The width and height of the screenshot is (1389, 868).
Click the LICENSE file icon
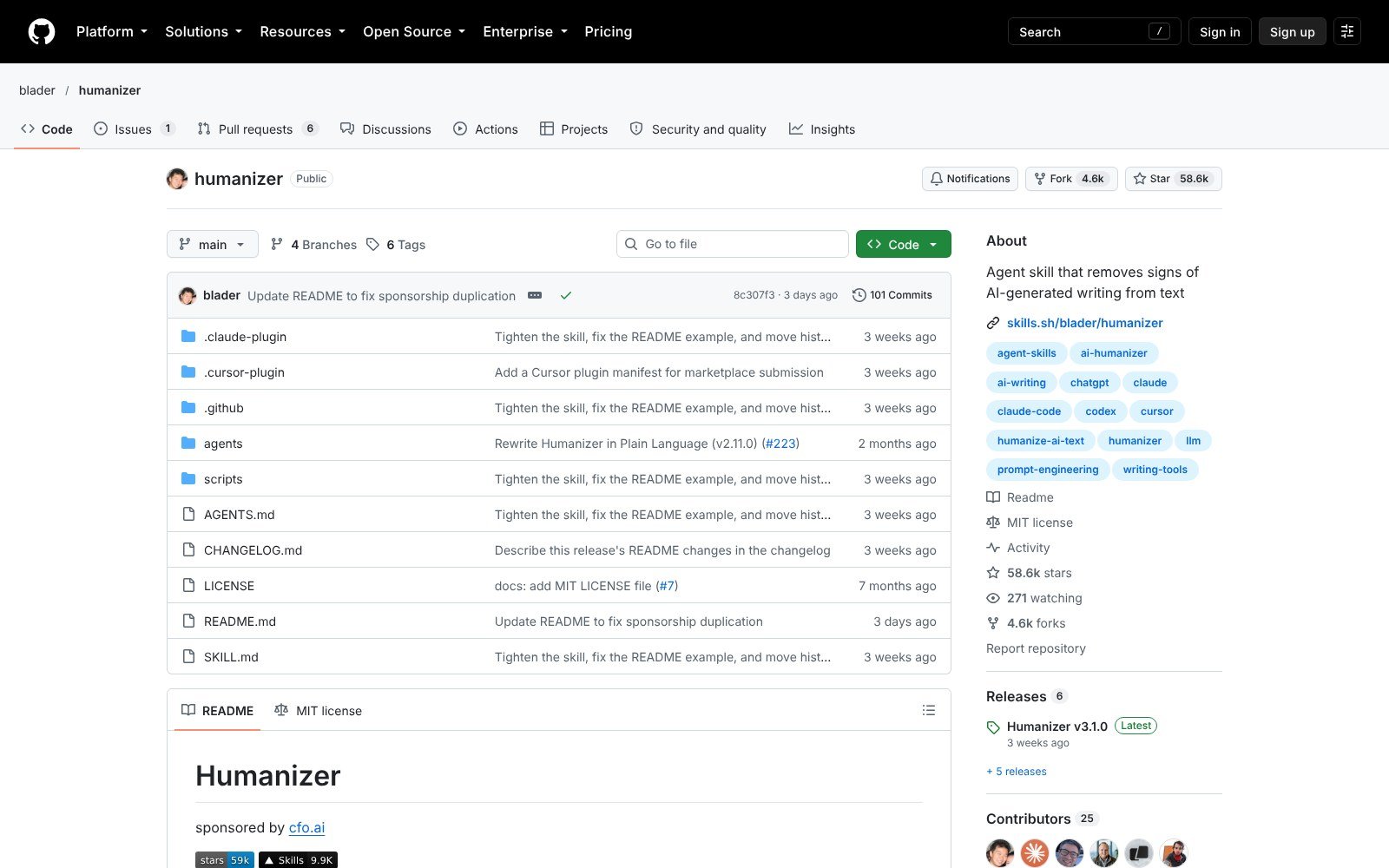pyautogui.click(x=188, y=585)
